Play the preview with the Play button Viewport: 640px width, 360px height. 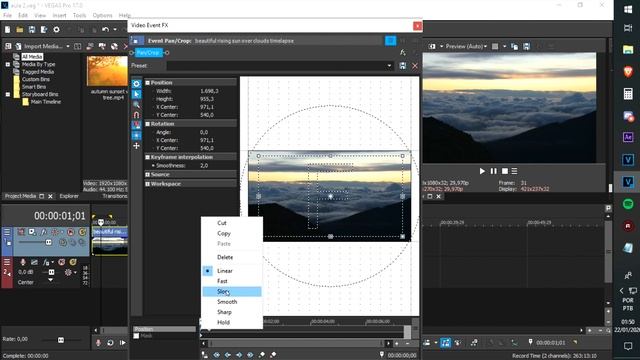coord(482,171)
